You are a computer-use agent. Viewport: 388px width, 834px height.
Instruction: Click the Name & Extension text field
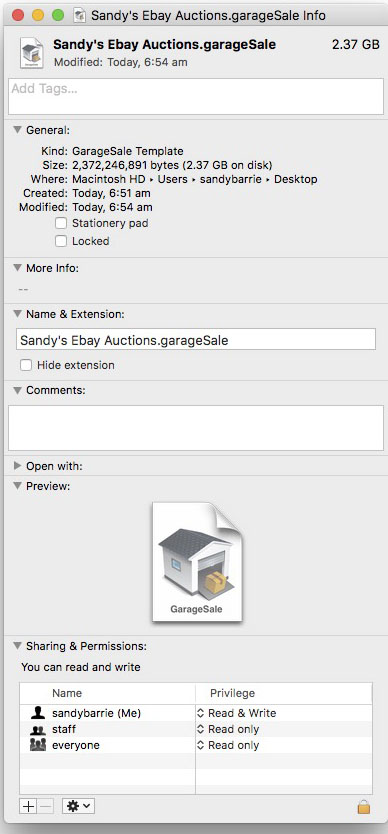click(x=196, y=339)
